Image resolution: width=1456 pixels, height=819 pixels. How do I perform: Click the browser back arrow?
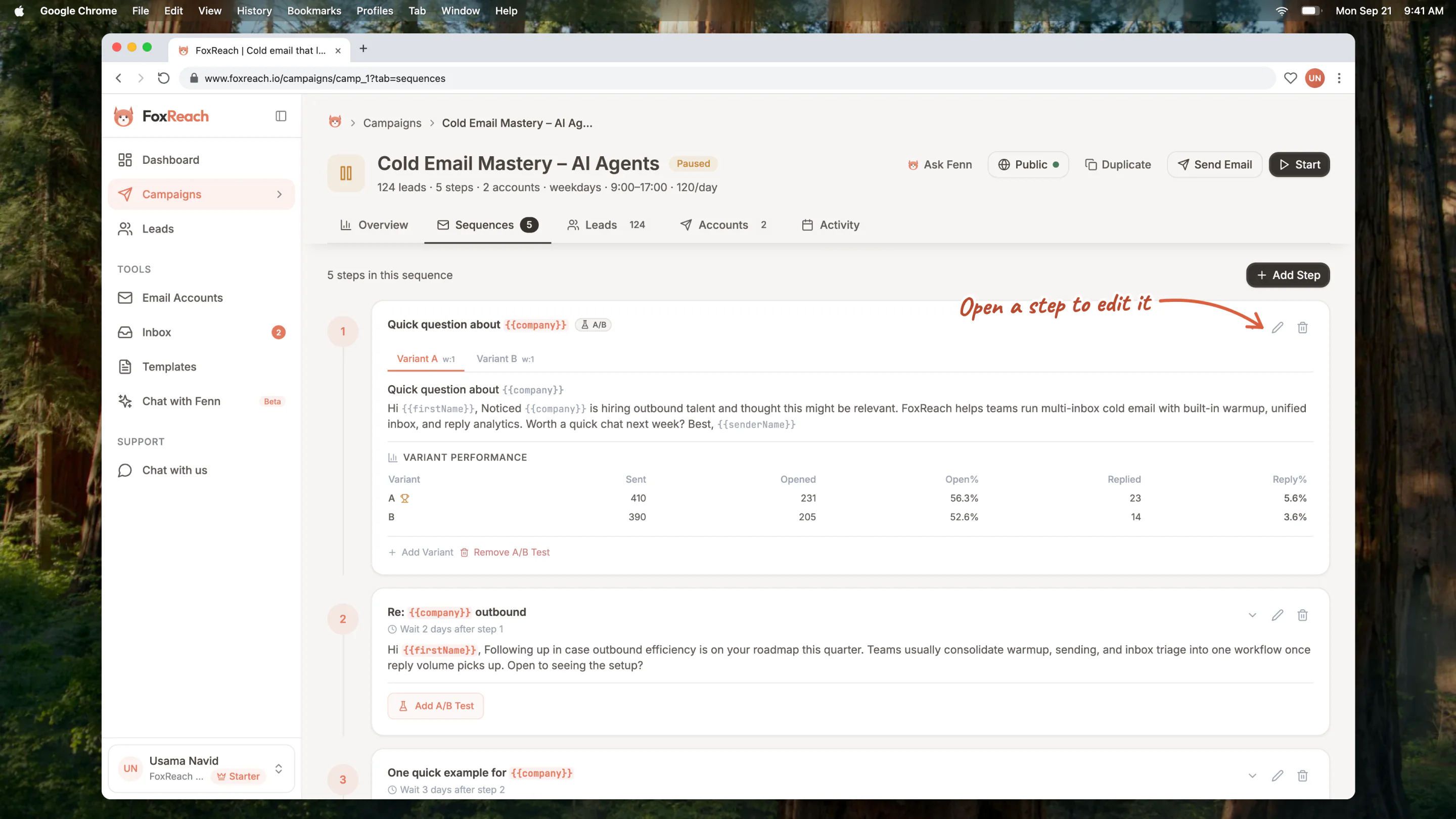[119, 78]
